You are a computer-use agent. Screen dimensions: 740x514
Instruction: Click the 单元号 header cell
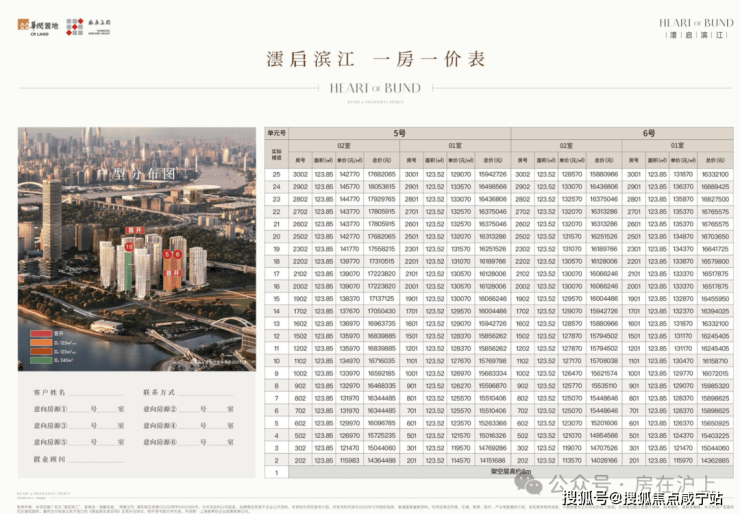click(276, 133)
